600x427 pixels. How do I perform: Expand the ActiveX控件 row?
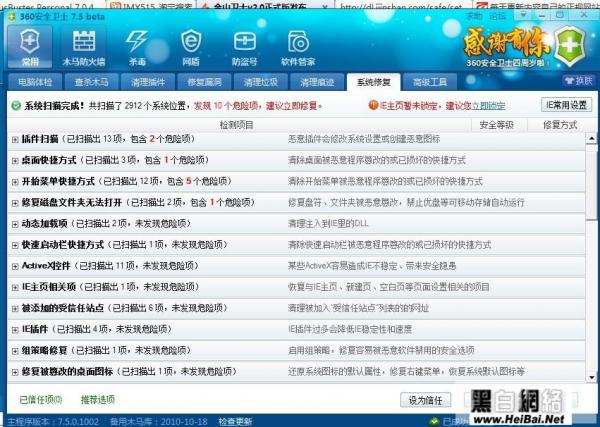pyautogui.click(x=14, y=266)
